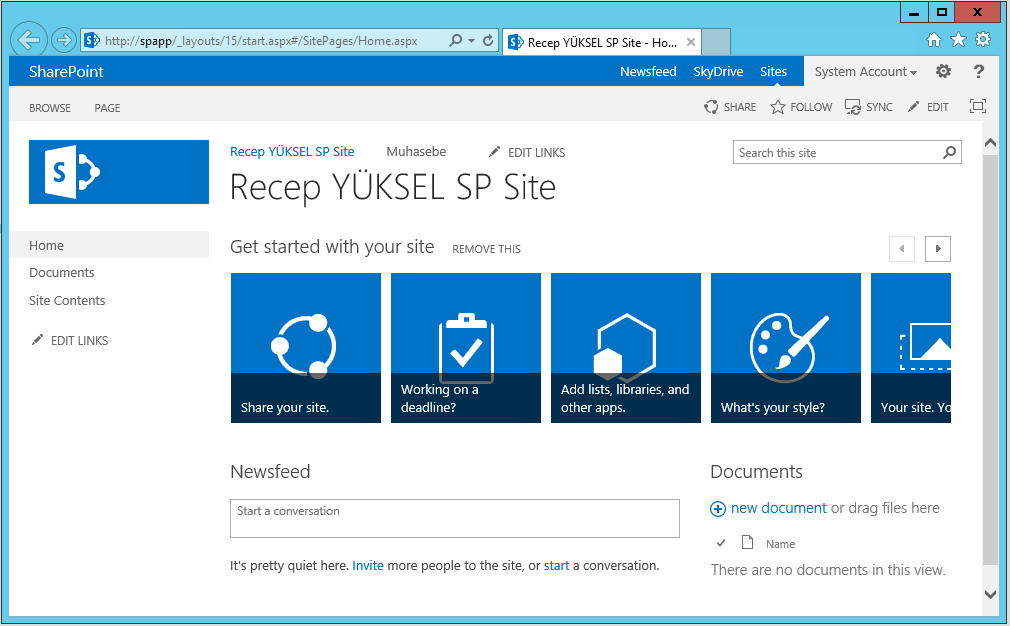Click EDIT in the page toolbar
This screenshot has width=1010, height=626.
tap(928, 107)
